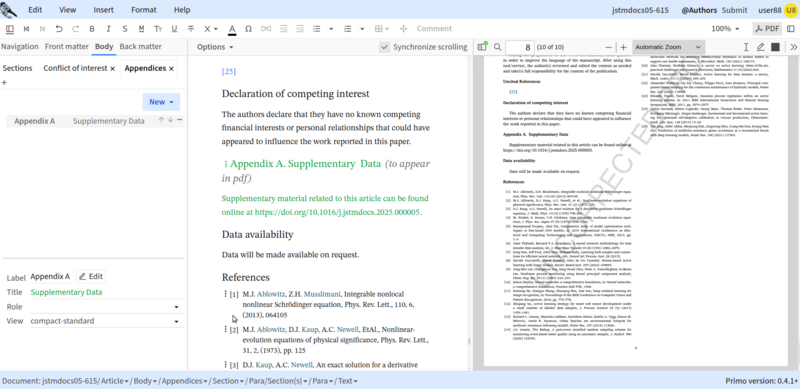Open the Format menu
Image resolution: width=800 pixels, height=389 pixels.
pyautogui.click(x=144, y=10)
